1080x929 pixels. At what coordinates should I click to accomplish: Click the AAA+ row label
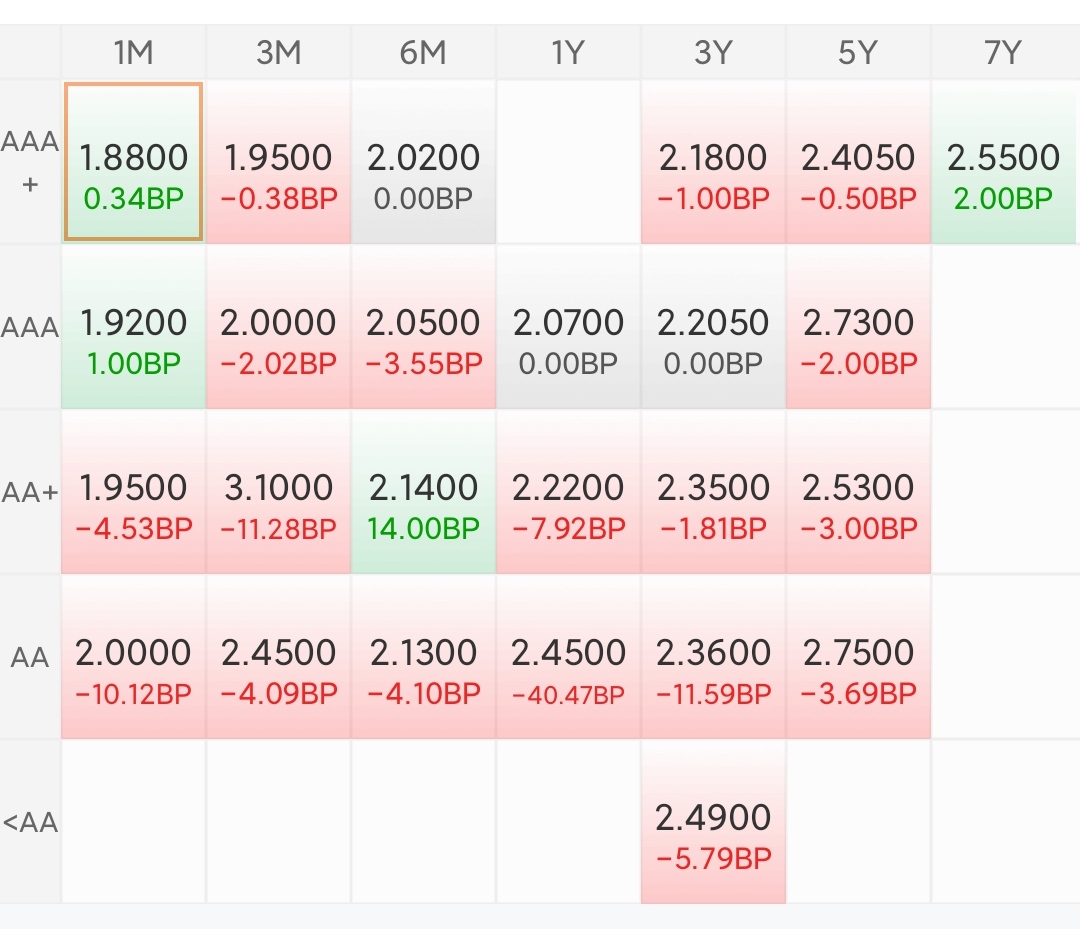coord(30,162)
